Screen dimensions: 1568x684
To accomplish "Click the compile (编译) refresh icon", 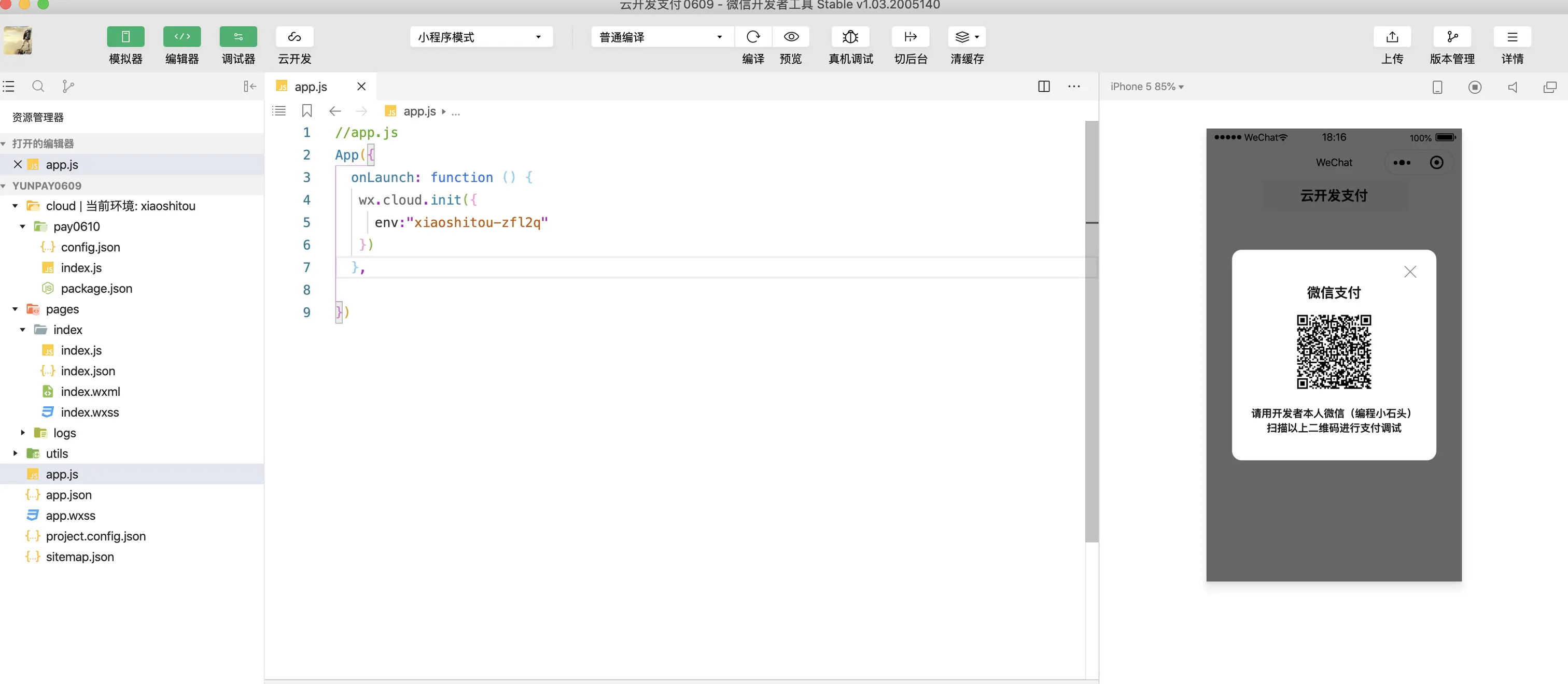I will (x=753, y=37).
